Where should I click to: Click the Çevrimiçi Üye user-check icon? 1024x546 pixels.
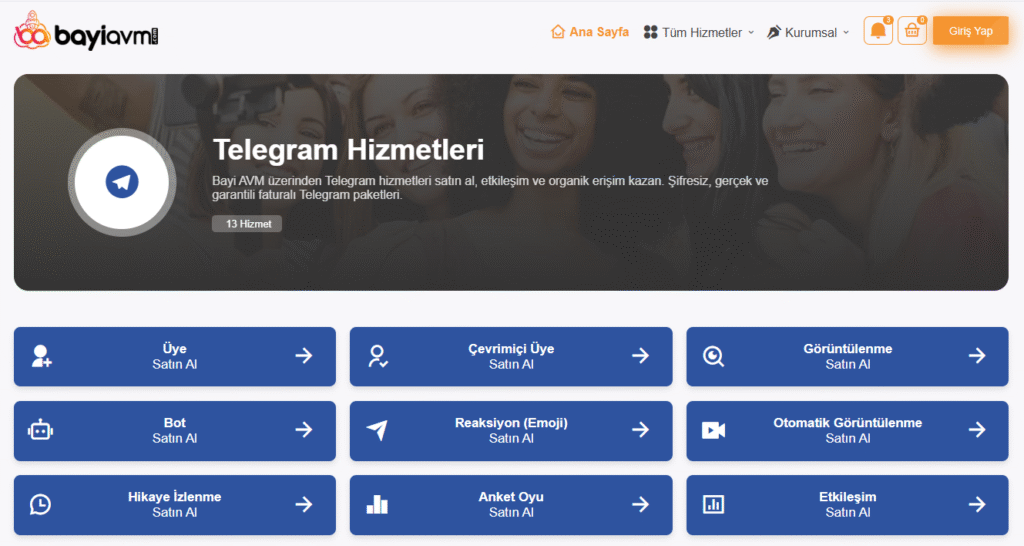point(377,356)
